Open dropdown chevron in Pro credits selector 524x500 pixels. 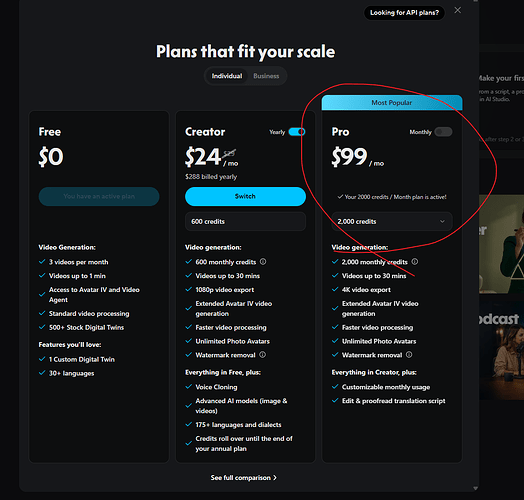[x=442, y=221]
